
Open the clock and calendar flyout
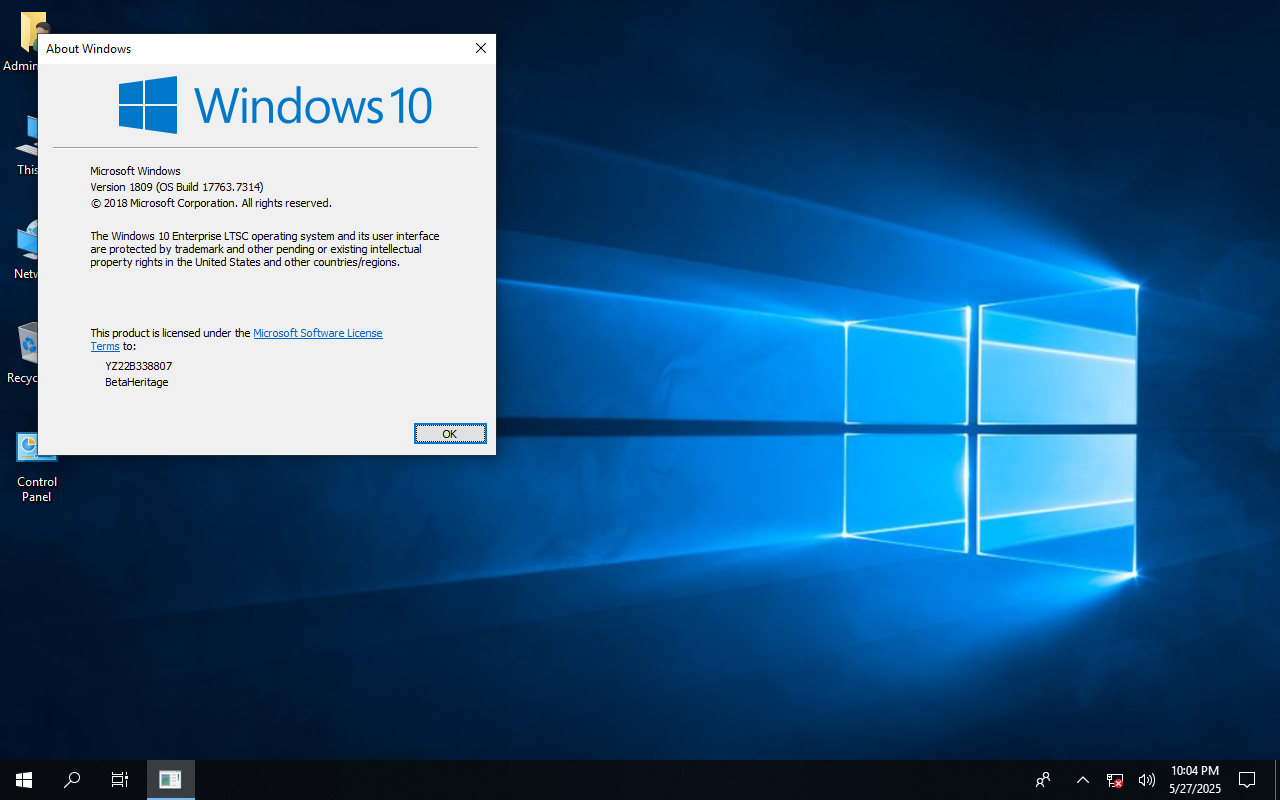[x=1195, y=780]
